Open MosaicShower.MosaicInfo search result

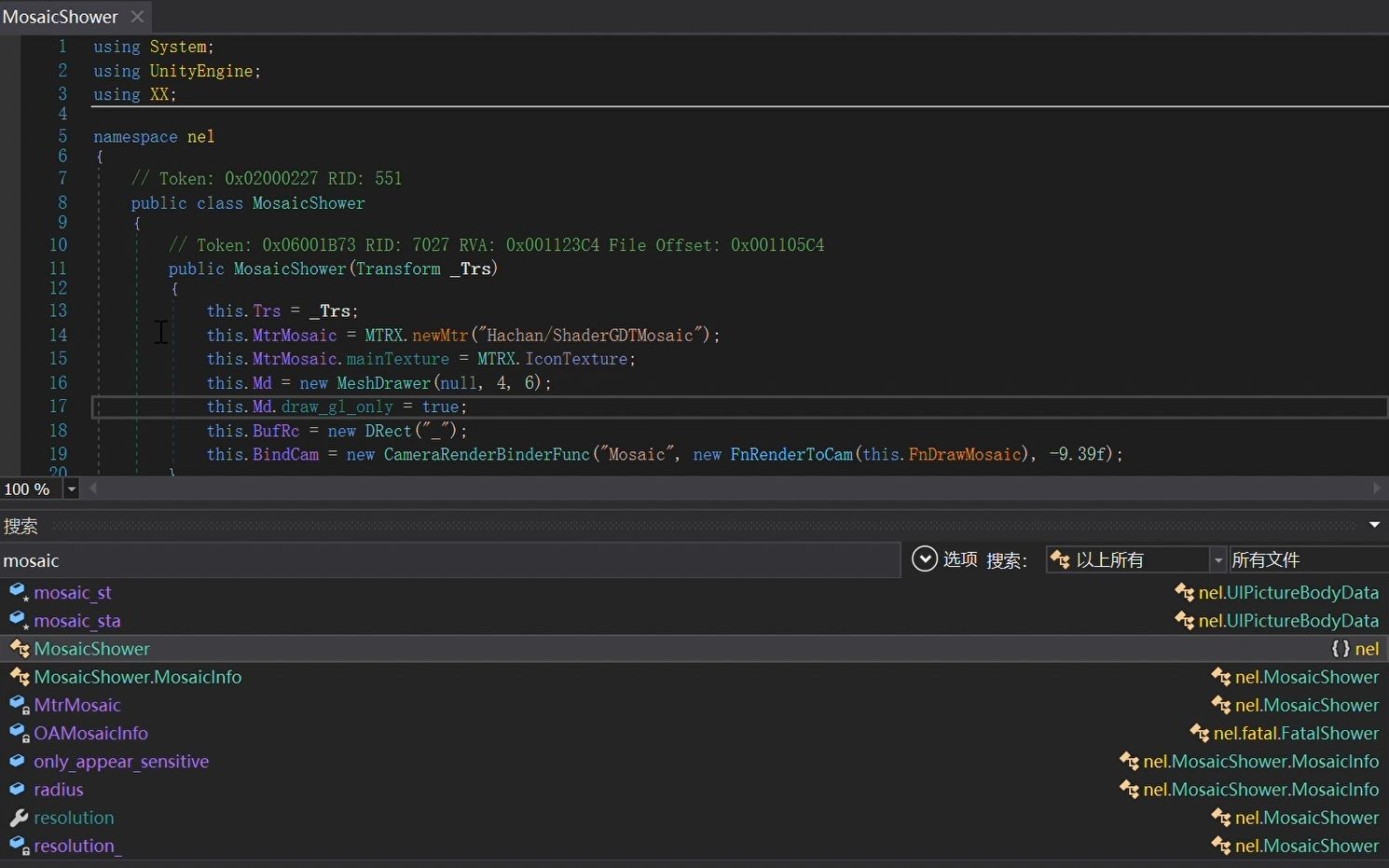pyautogui.click(x=138, y=677)
